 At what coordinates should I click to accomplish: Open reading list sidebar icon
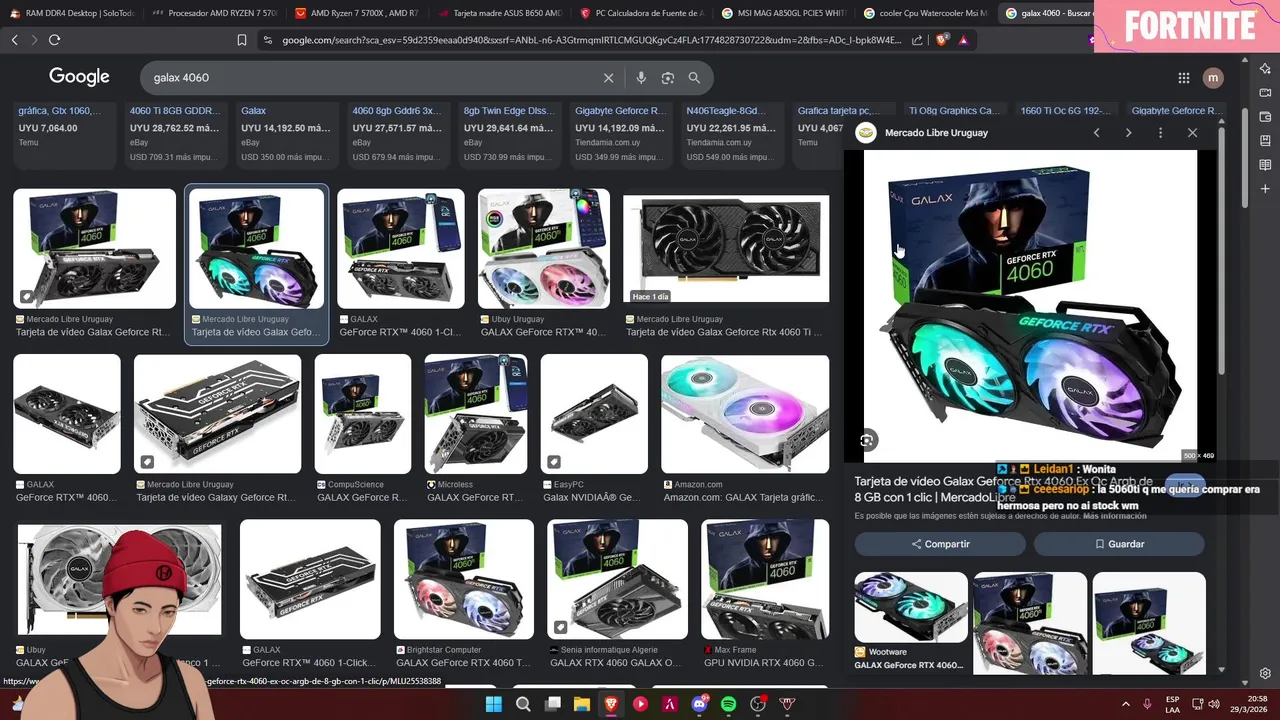(x=1265, y=165)
